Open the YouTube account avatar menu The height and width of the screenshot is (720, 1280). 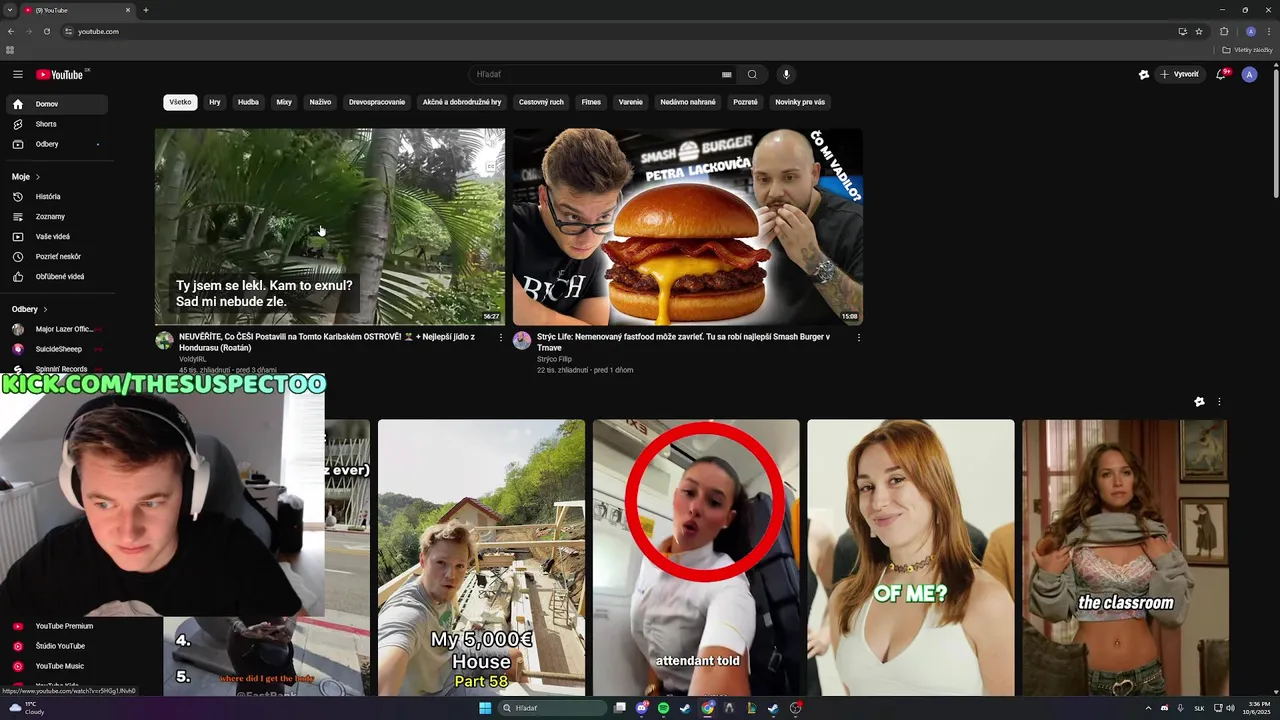click(1249, 74)
